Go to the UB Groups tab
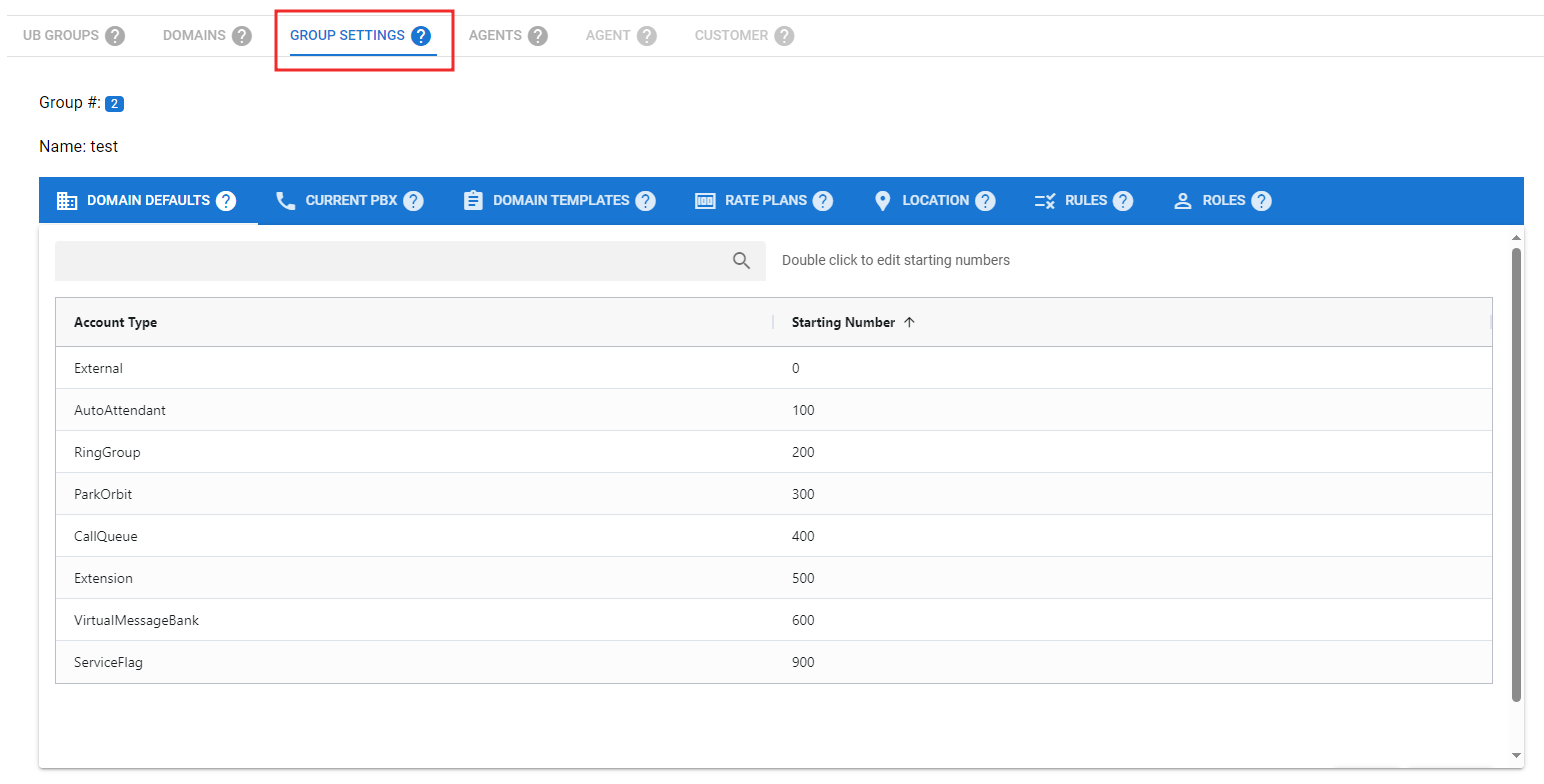1544x784 pixels. pos(61,36)
